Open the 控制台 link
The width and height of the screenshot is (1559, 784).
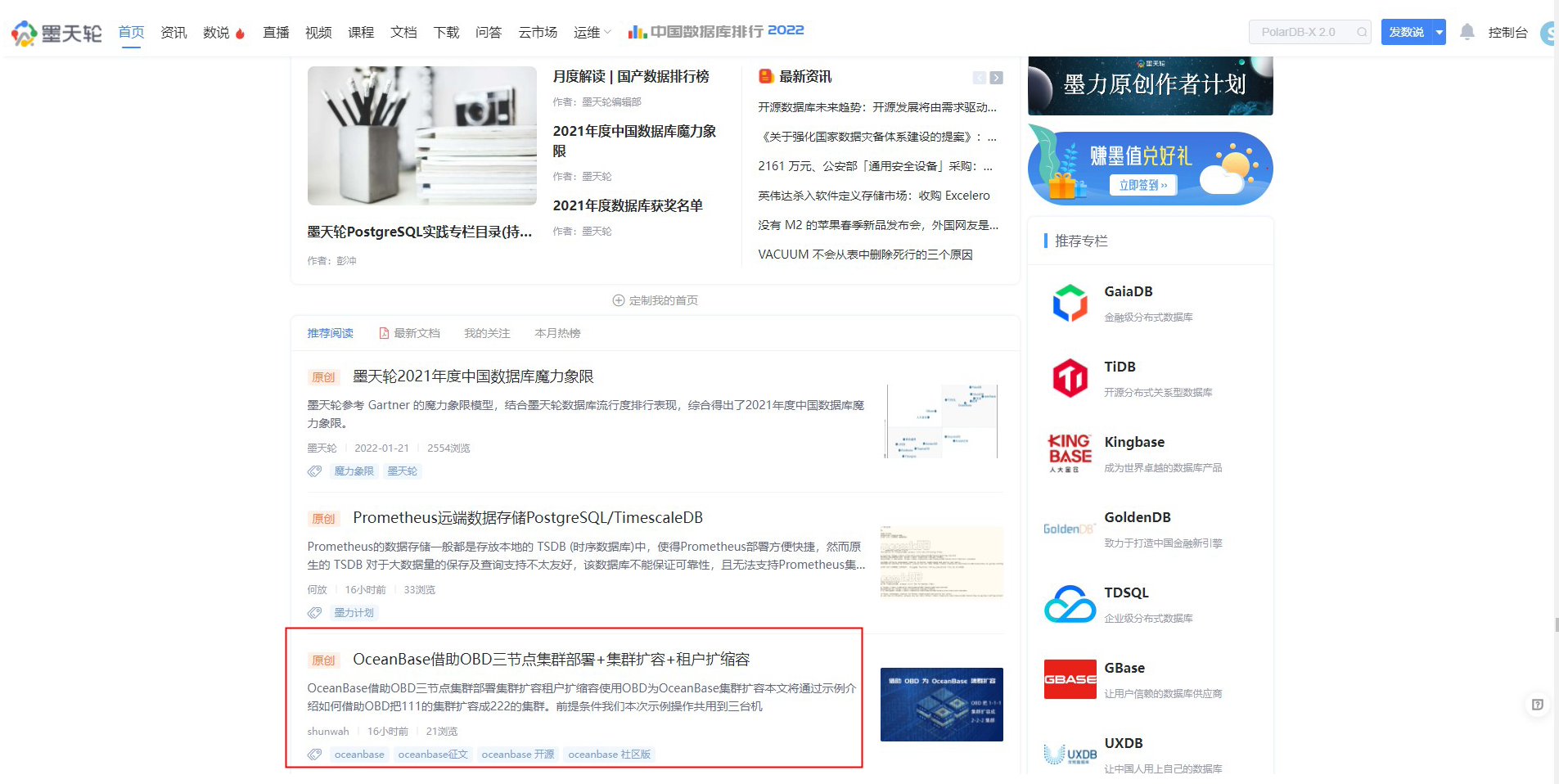[1507, 33]
